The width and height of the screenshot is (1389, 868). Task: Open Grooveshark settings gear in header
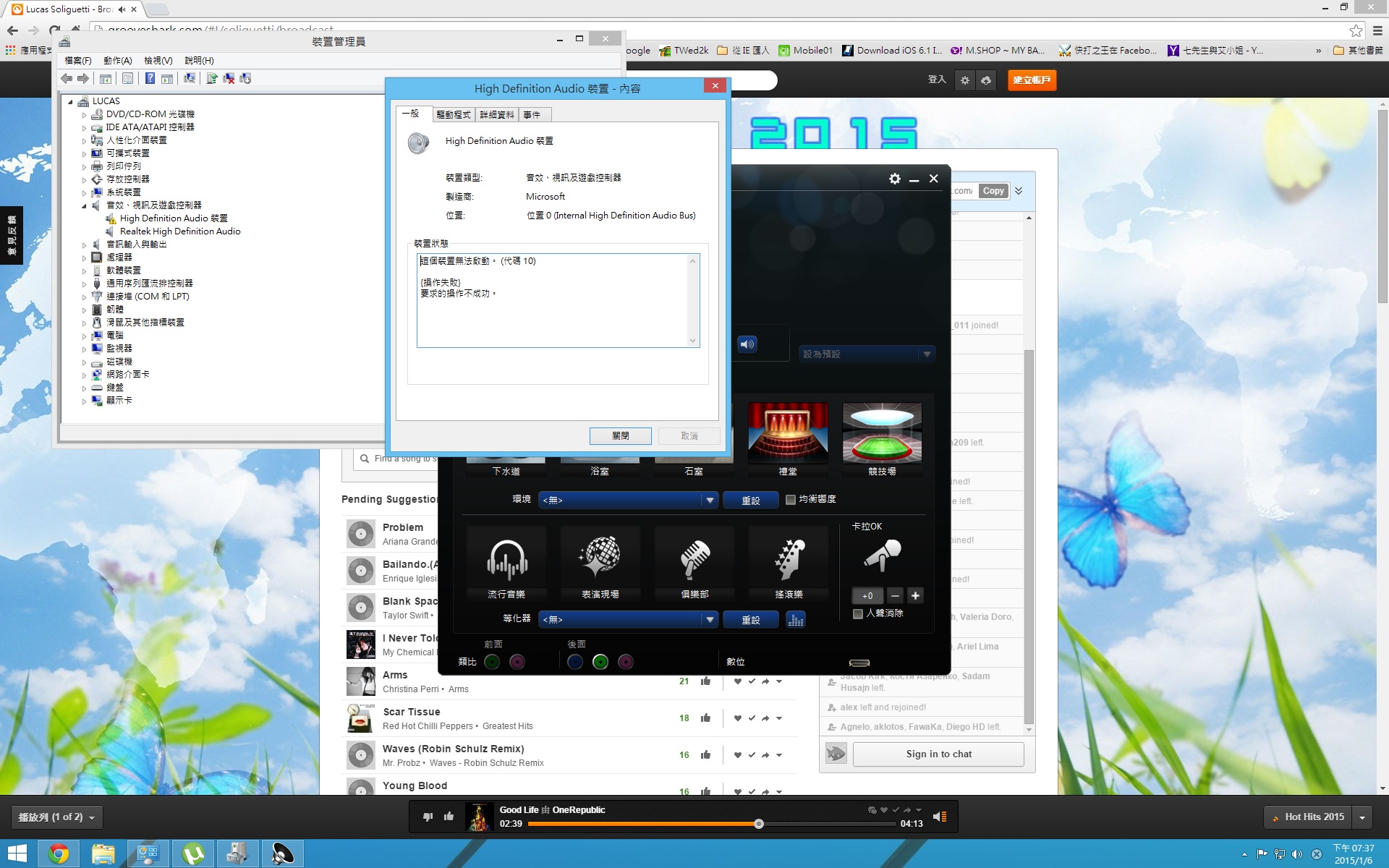pos(964,80)
